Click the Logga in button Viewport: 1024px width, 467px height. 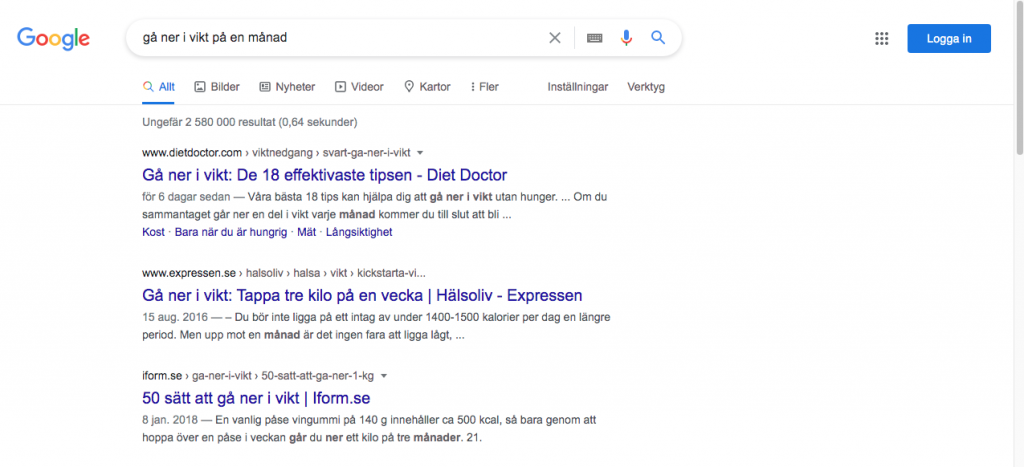click(x=949, y=39)
